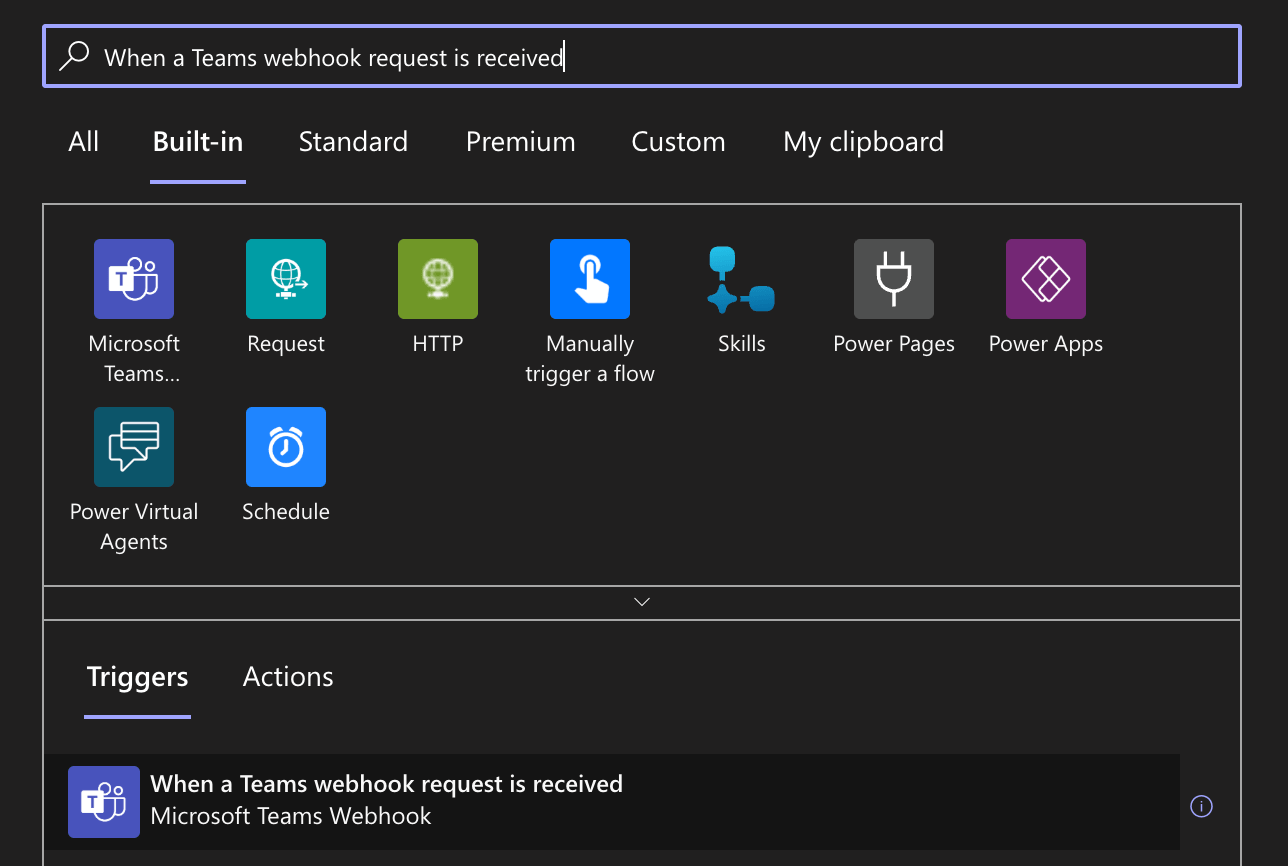Image resolution: width=1288 pixels, height=866 pixels.
Task: Show all connectors via the All tab
Action: point(83,142)
